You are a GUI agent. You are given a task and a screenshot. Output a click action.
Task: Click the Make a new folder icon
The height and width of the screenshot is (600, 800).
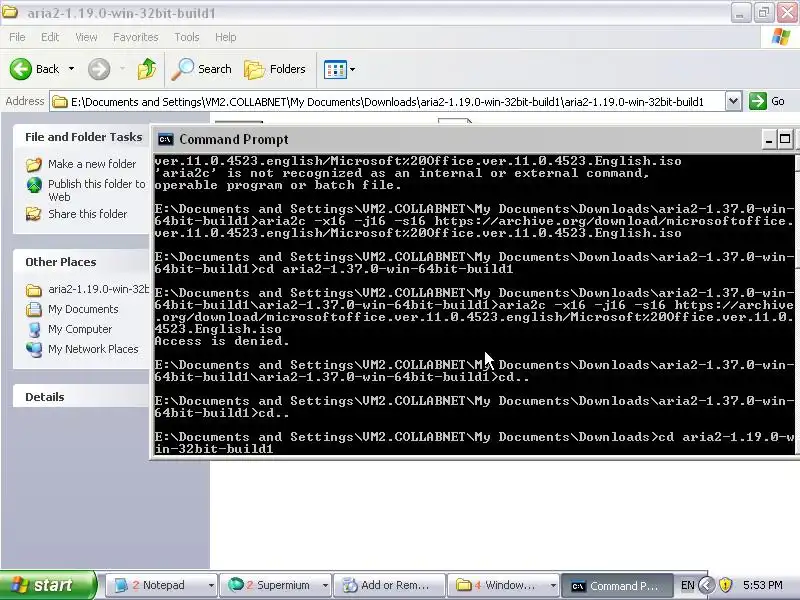tap(34, 164)
